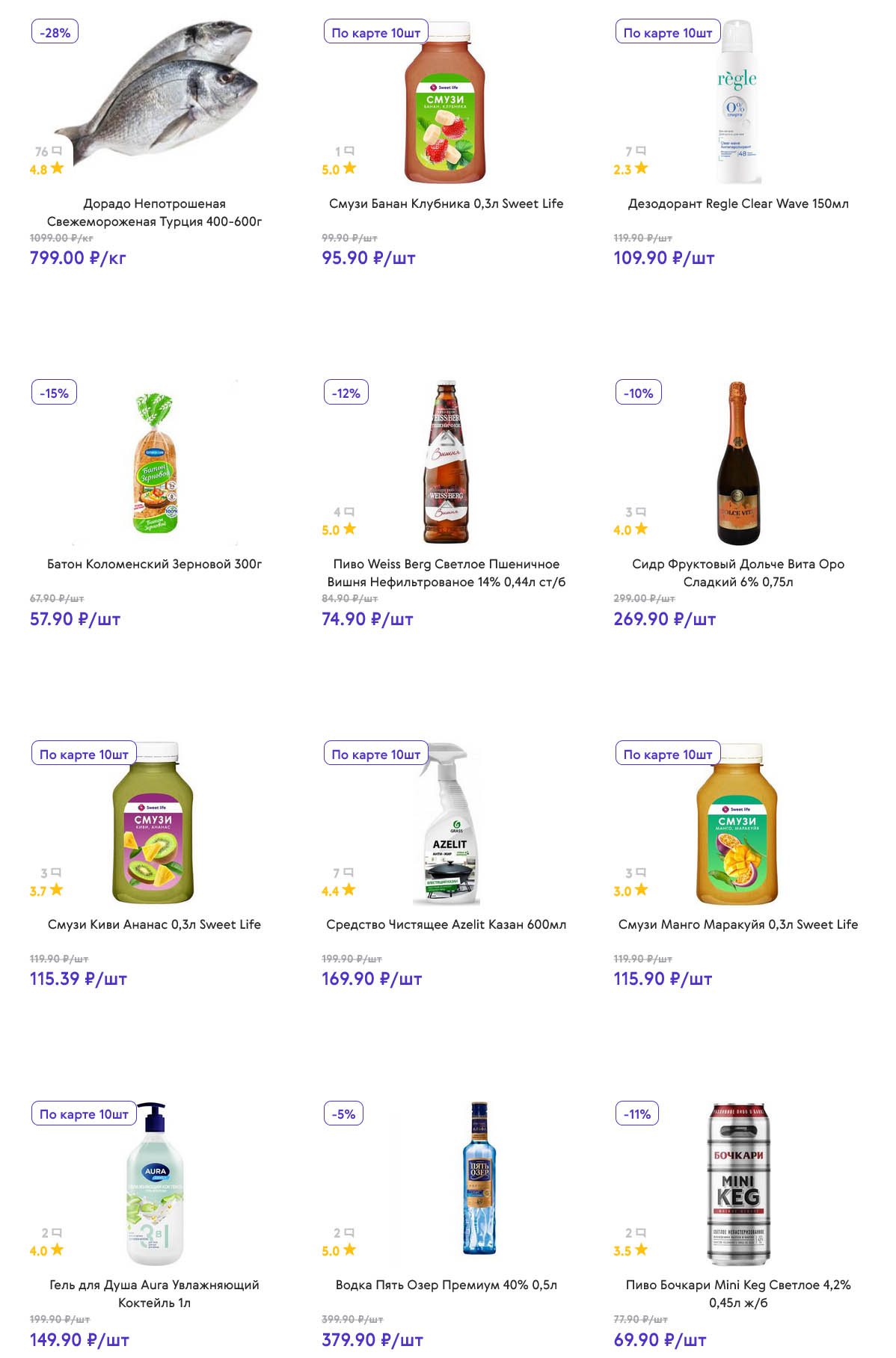896x1358 pixels.
Task: Open Смузи Манго Маракуйя title link
Action: (737, 924)
